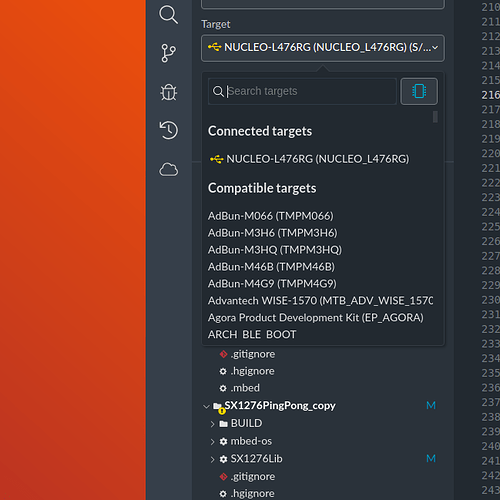Click the folder icon of SX1276PingPong_copy
Viewport: 500px width, 500px height.
pos(218,406)
